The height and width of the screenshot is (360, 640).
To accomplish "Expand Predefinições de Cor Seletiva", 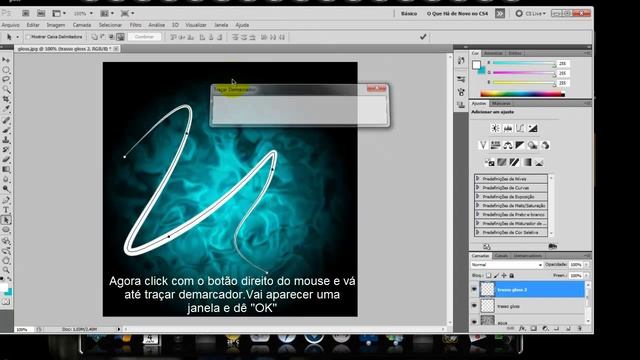I will point(478,232).
